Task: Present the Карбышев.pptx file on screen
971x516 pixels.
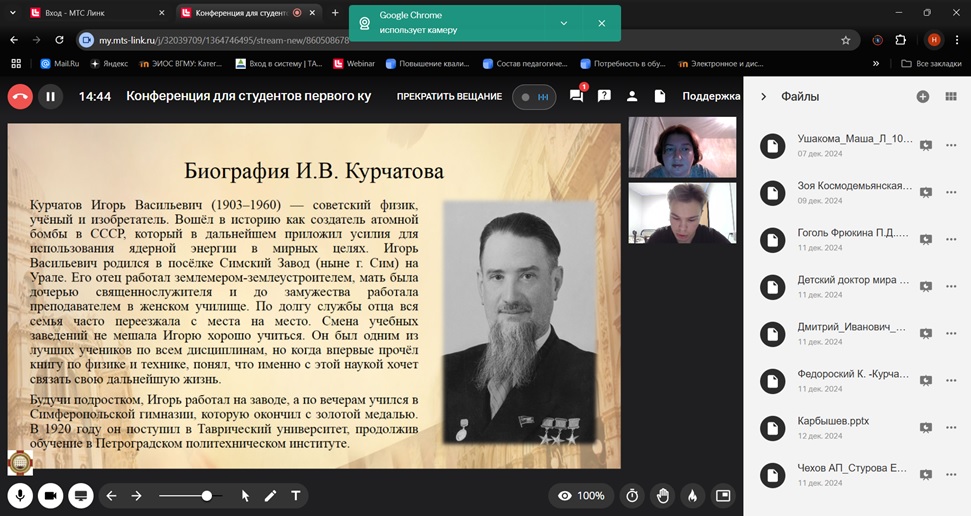Action: pos(926,428)
